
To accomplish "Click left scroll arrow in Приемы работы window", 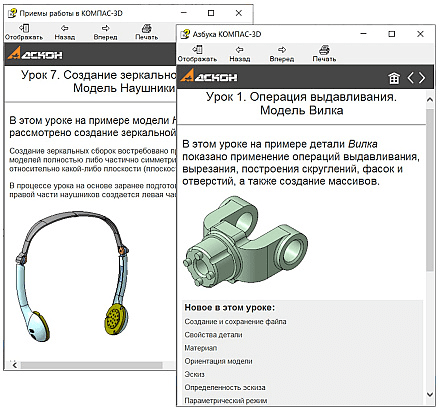I will click(x=15, y=366).
